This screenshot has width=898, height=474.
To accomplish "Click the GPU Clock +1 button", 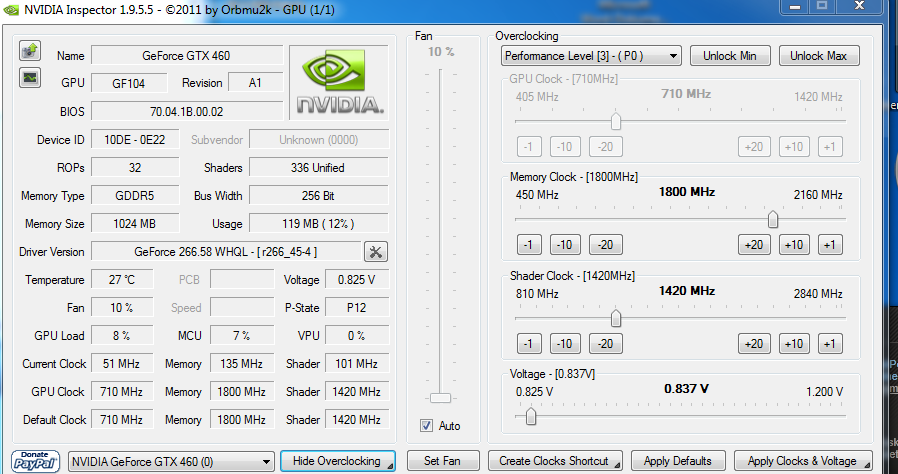I will pos(830,147).
